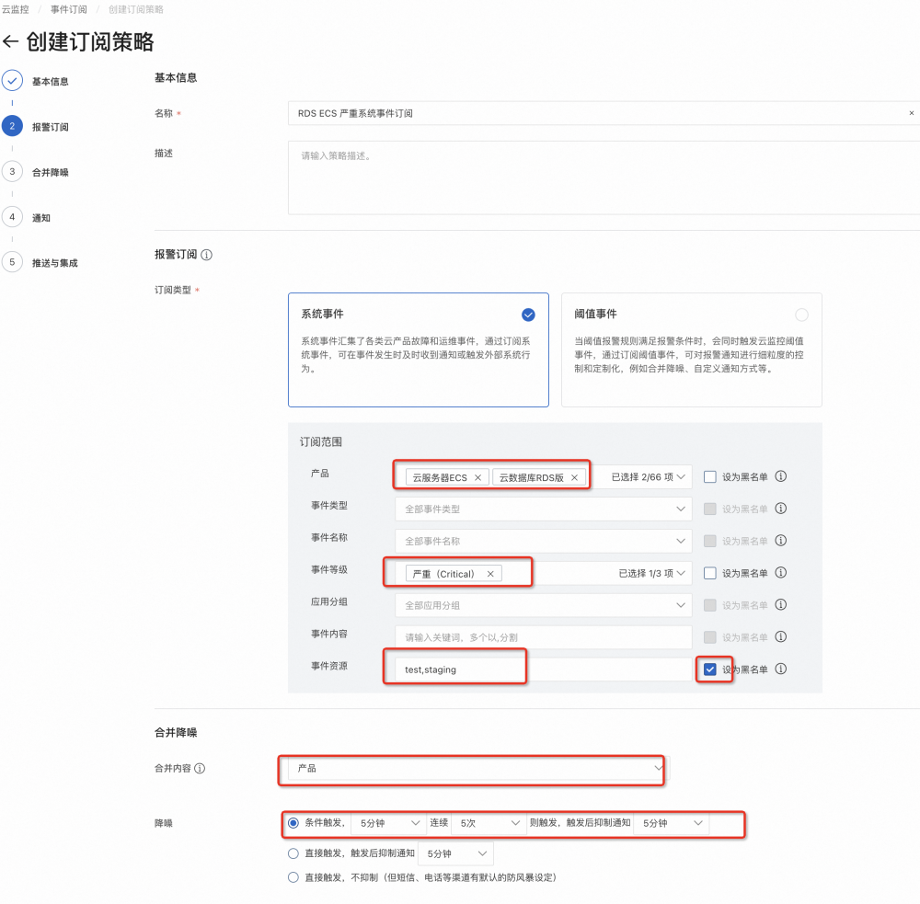This screenshot has width=920, height=904.
Task: Select 直接触发，不抑制 radio option
Action: click(x=293, y=877)
